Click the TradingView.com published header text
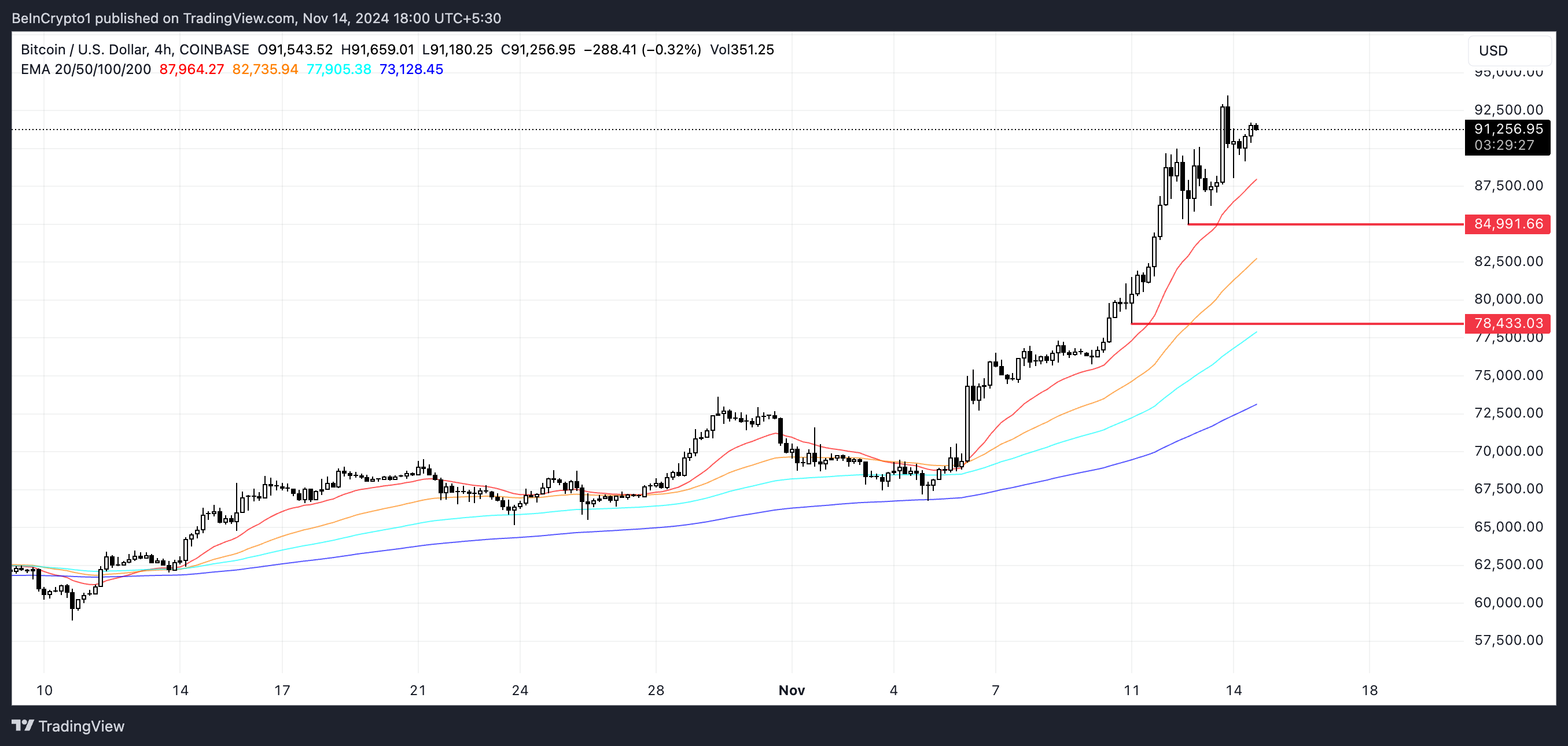The width and height of the screenshot is (1568, 746). [238, 19]
